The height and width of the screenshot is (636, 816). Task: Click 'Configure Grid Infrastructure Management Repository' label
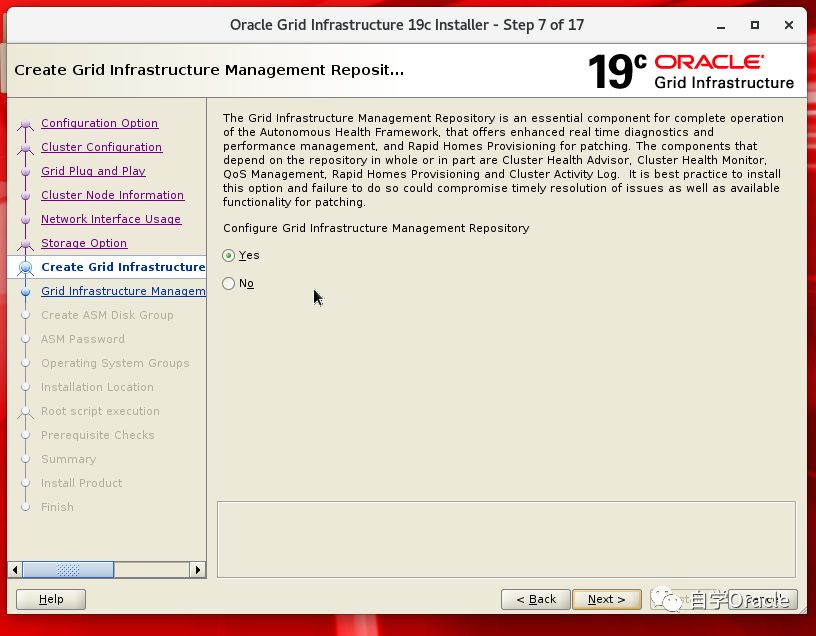click(x=376, y=228)
